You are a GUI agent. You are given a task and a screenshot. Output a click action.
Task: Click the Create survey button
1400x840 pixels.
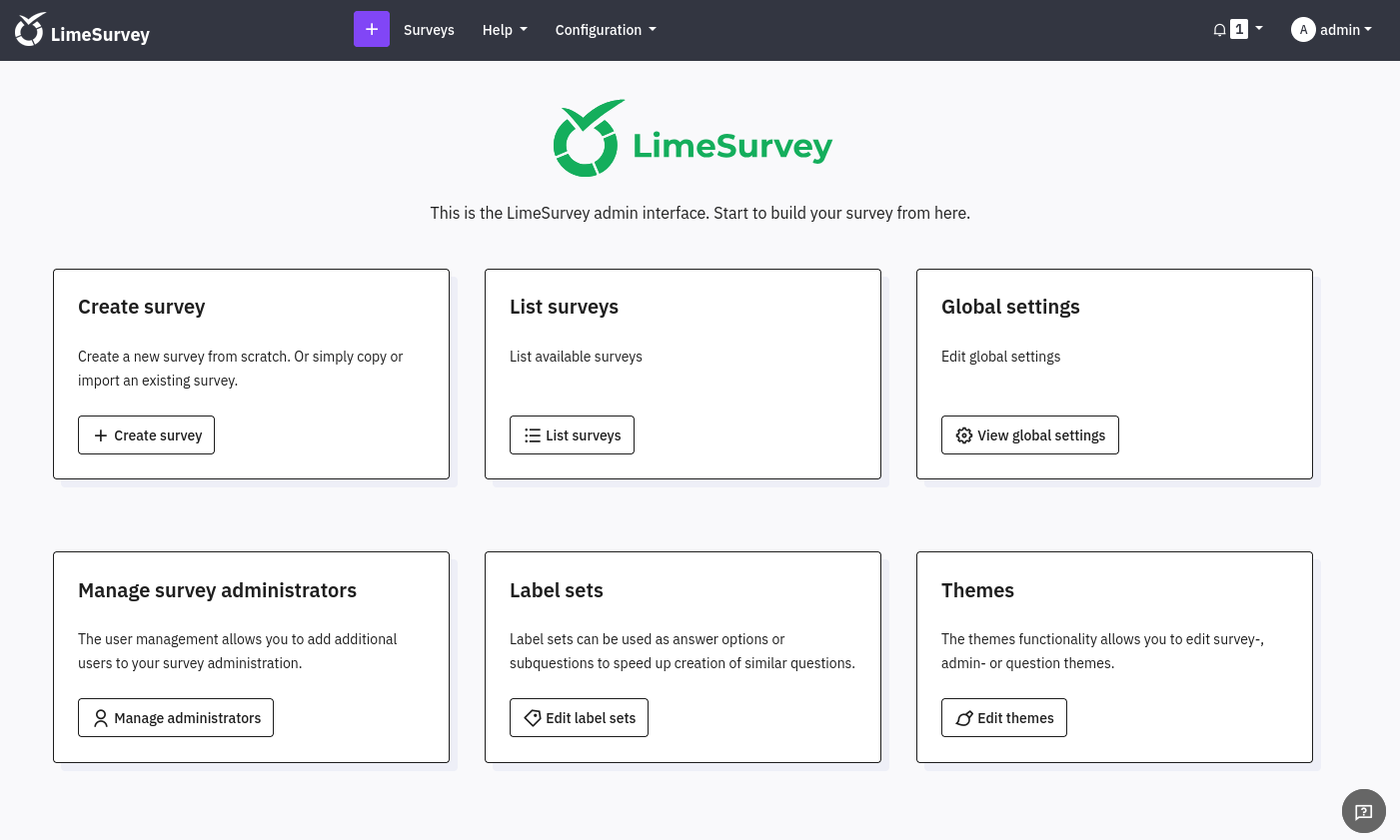click(147, 435)
